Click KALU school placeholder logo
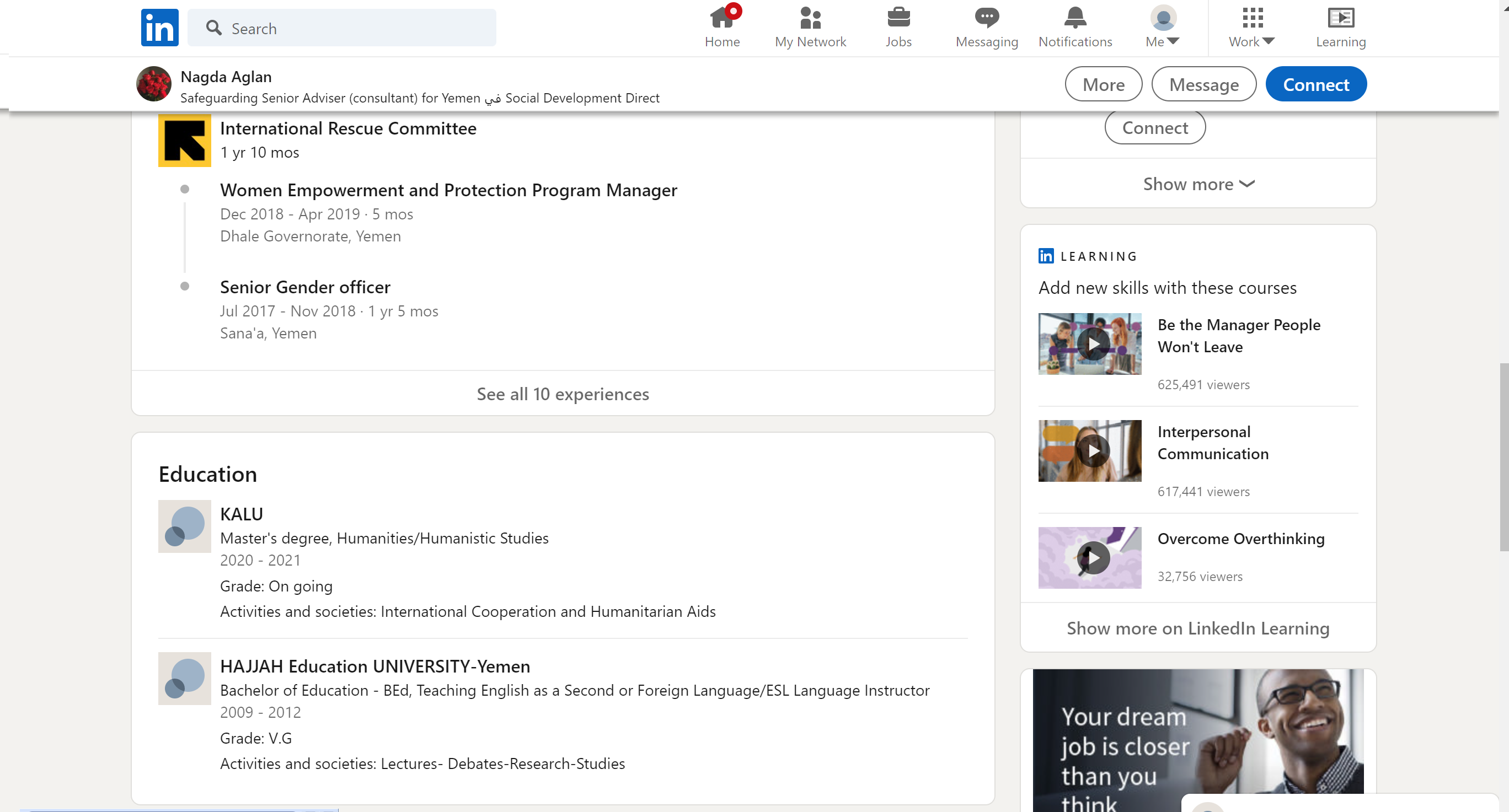The image size is (1509, 812). click(185, 526)
